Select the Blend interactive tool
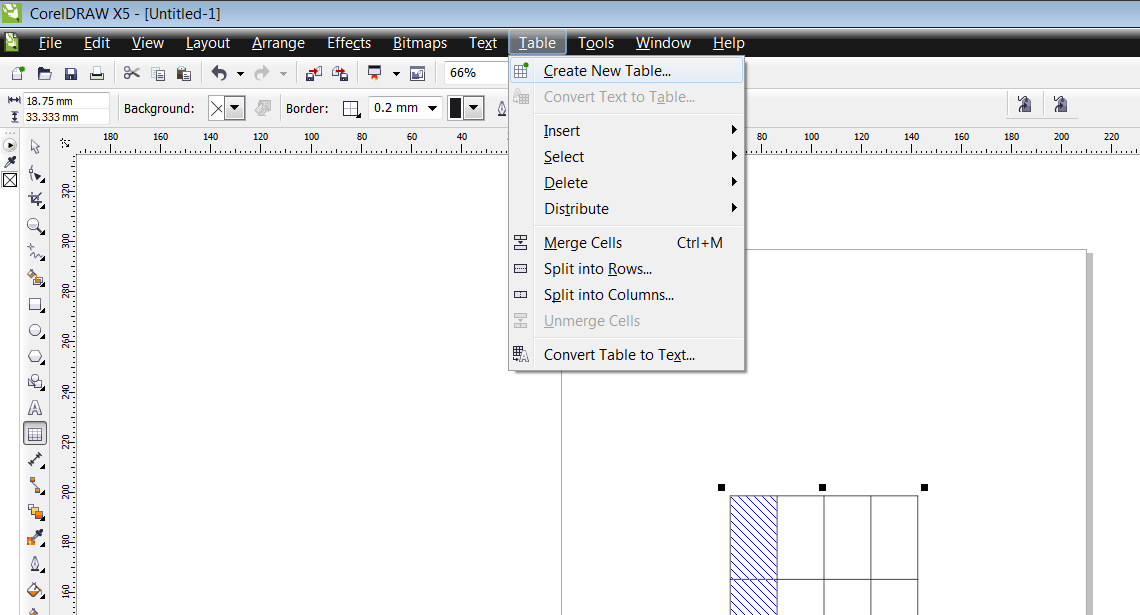Viewport: 1140px width, 615px height. [35, 512]
